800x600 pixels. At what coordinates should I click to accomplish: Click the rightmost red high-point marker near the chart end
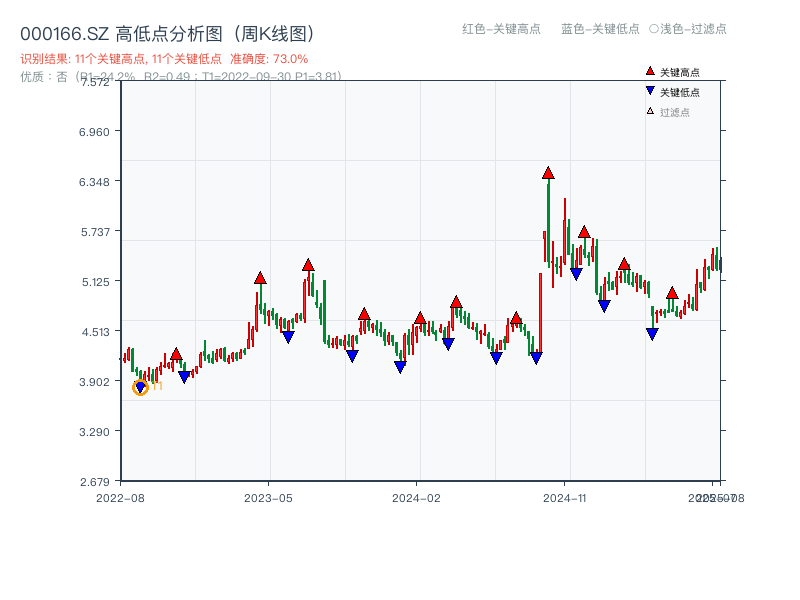tap(671, 292)
